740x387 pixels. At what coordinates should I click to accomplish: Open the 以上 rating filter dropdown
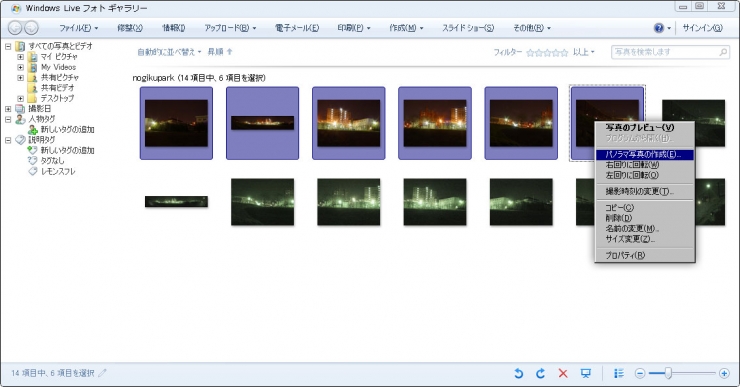tap(583, 52)
